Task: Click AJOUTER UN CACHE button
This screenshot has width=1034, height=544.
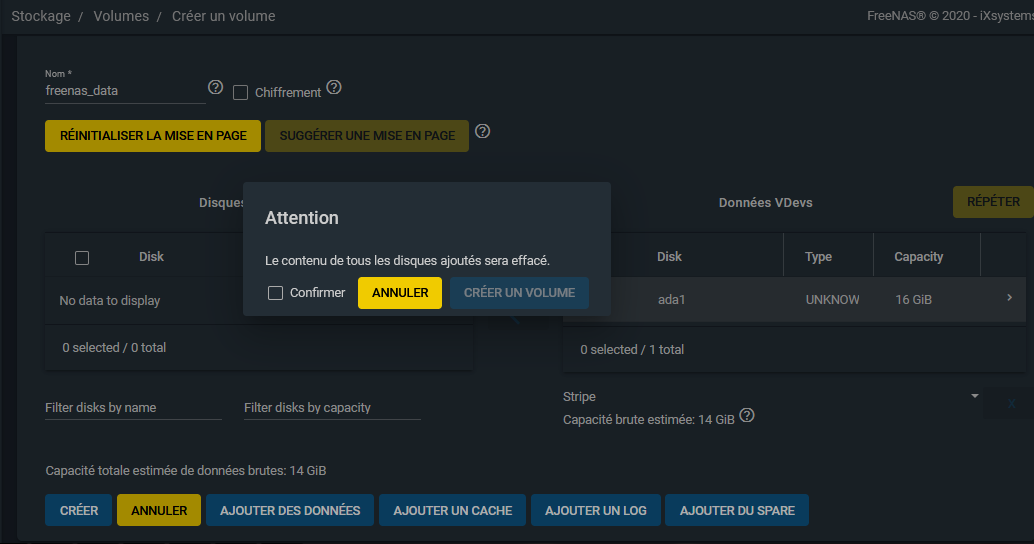Action: [x=452, y=510]
